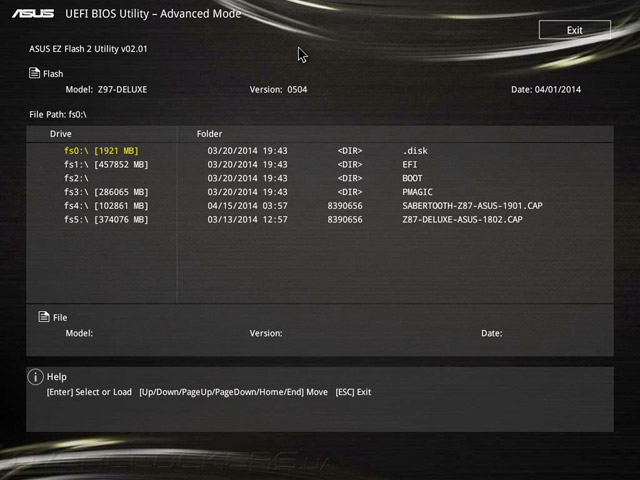640x480 pixels.
Task: Select Z87-DELUXE-ASUS-1802.CAP file
Action: 462,220
